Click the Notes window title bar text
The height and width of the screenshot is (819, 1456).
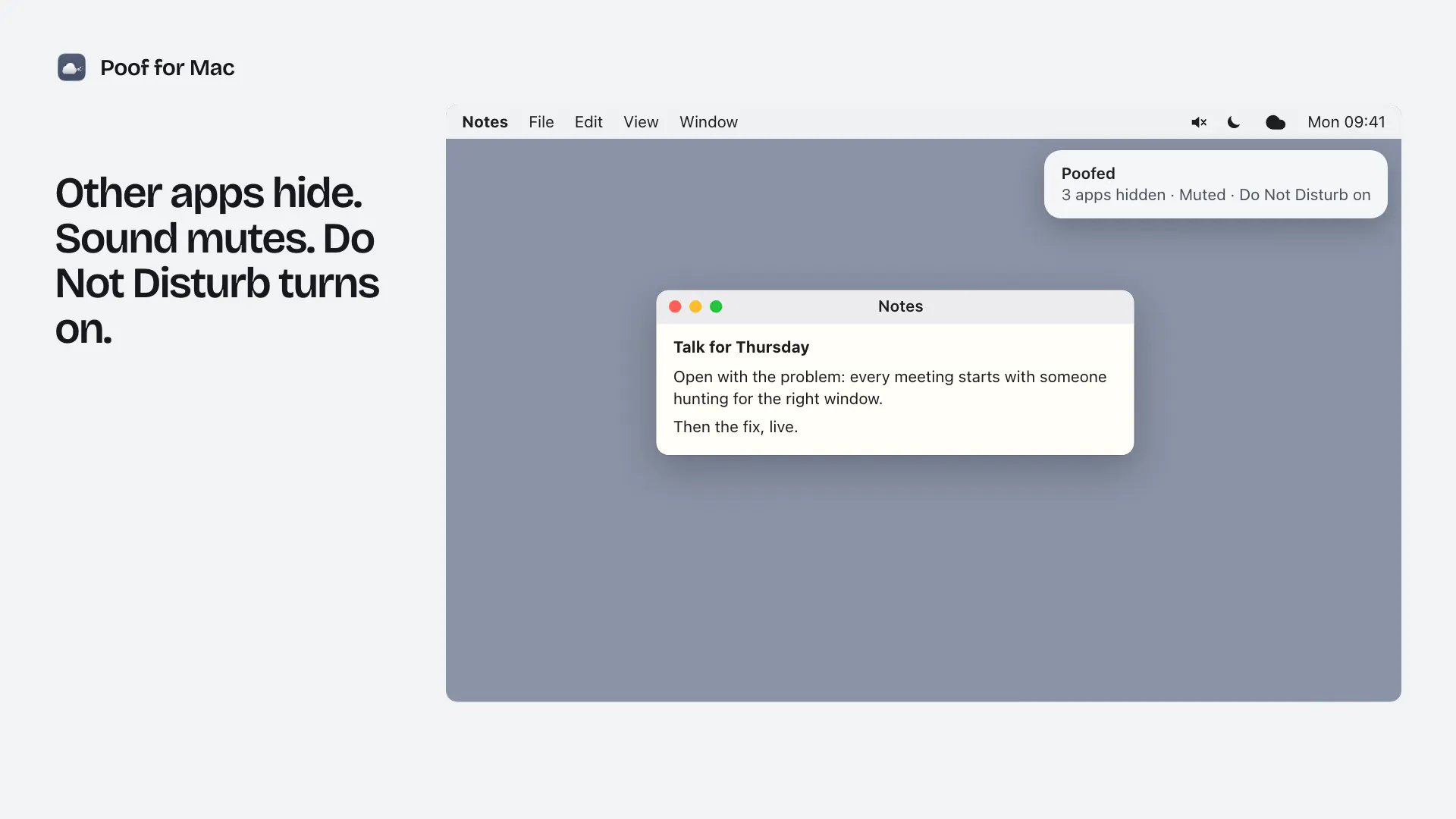(x=900, y=306)
